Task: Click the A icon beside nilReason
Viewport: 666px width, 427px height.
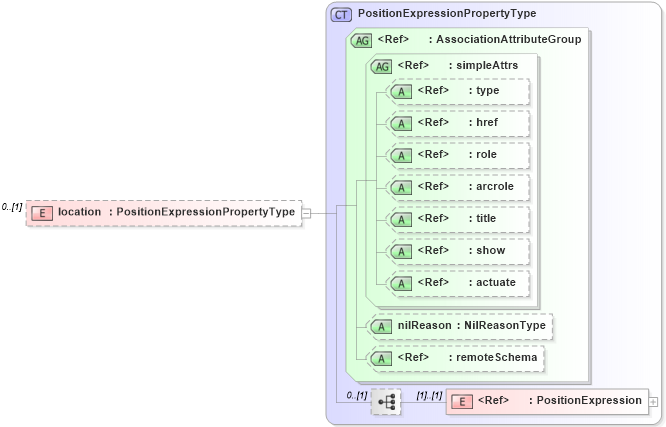Action: pyautogui.click(x=381, y=327)
